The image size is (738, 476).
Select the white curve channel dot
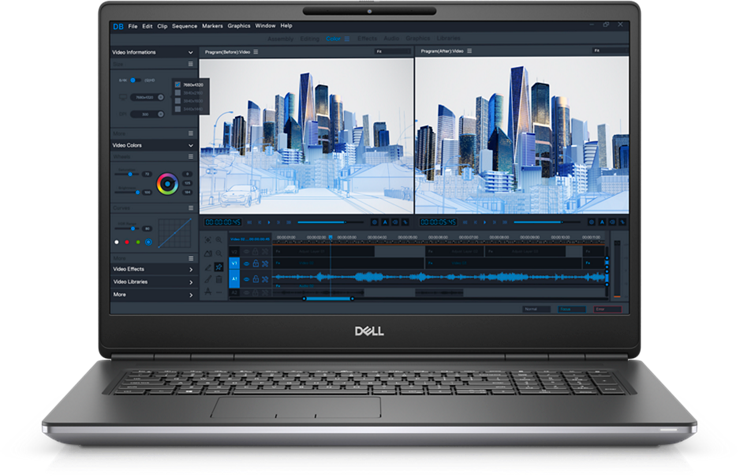(117, 242)
